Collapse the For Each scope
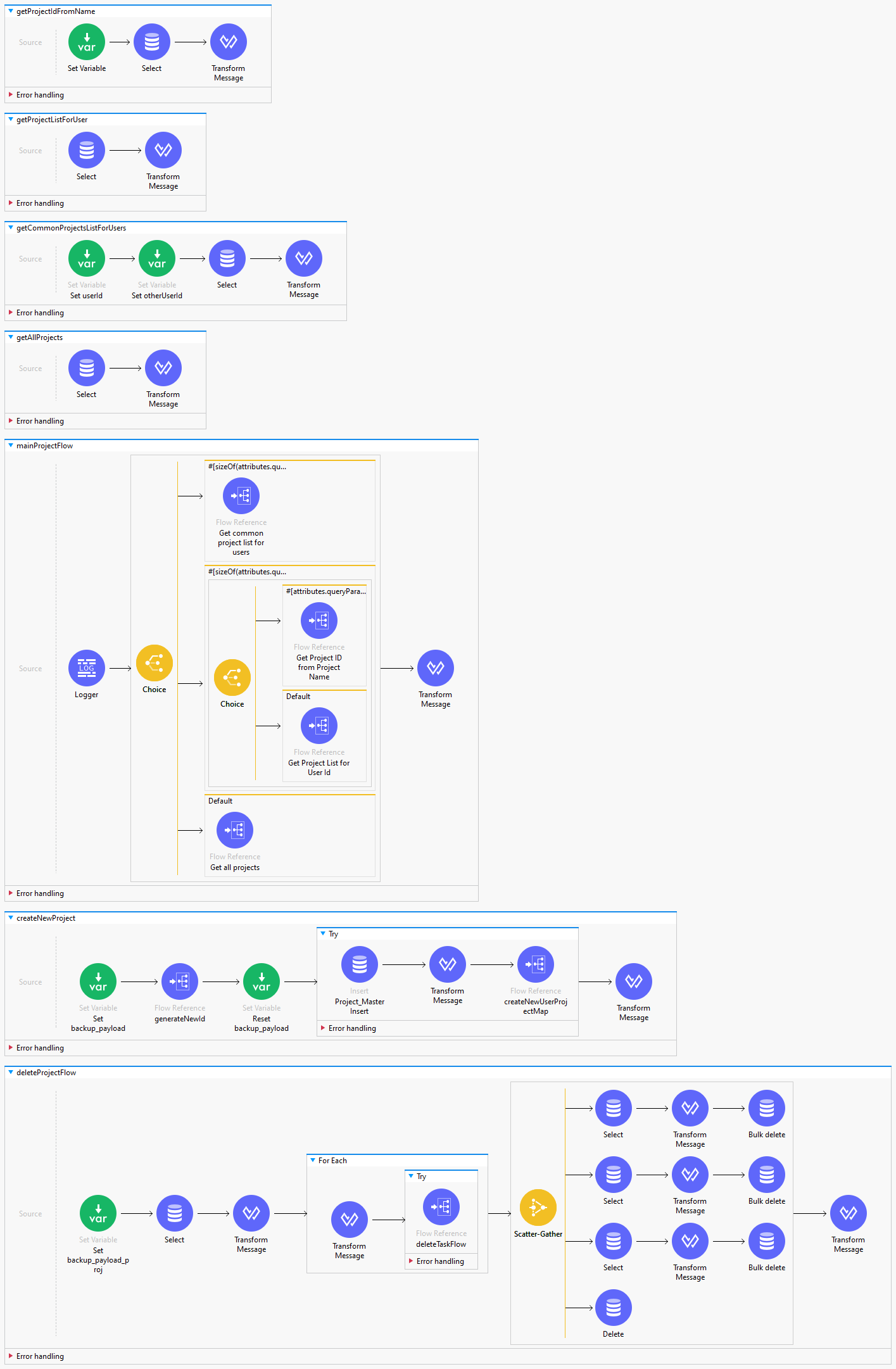 (313, 1161)
